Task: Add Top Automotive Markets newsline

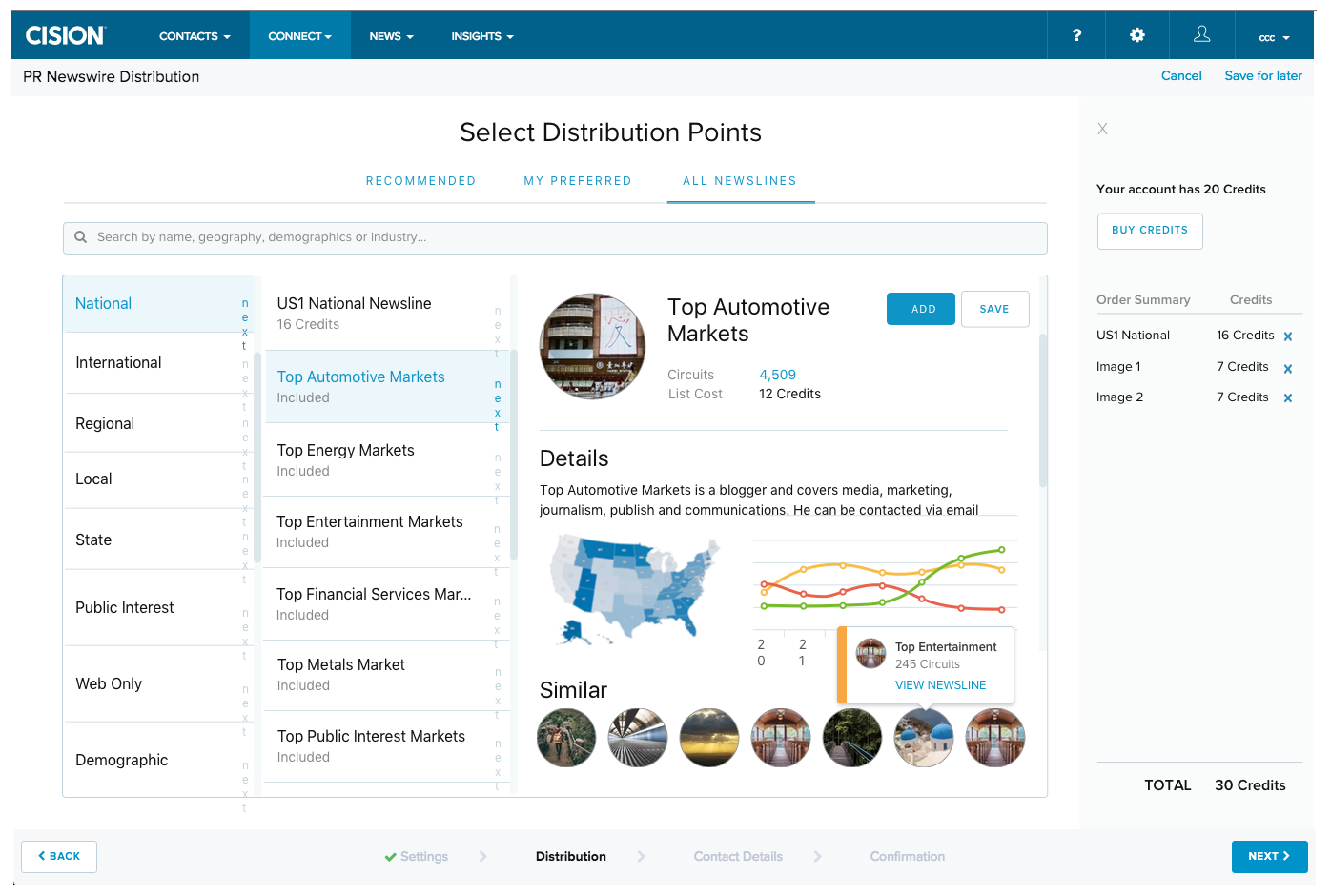Action: click(921, 309)
